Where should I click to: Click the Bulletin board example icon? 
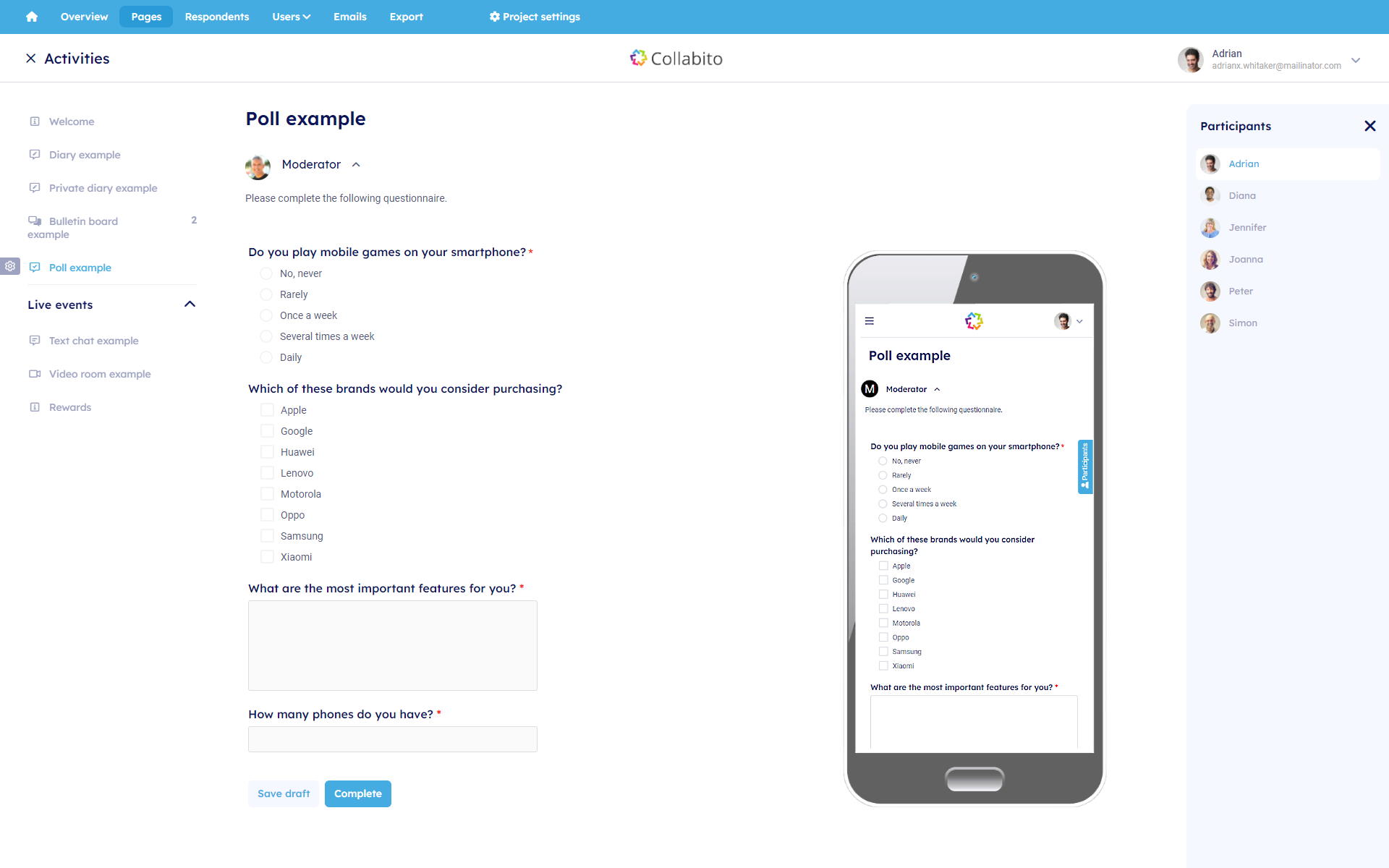coord(34,220)
